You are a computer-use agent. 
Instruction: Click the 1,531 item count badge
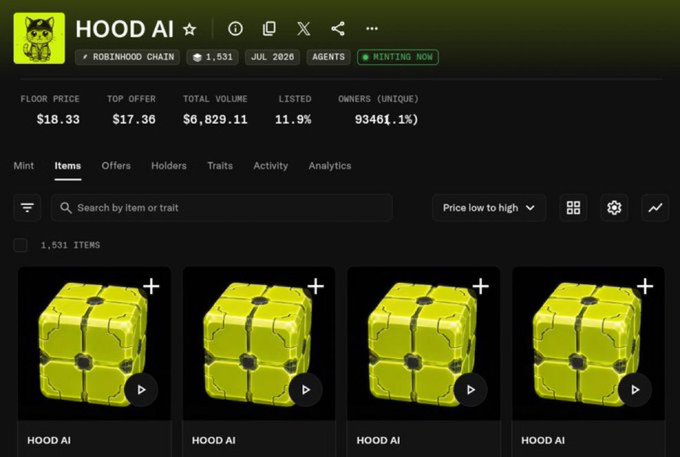212,57
